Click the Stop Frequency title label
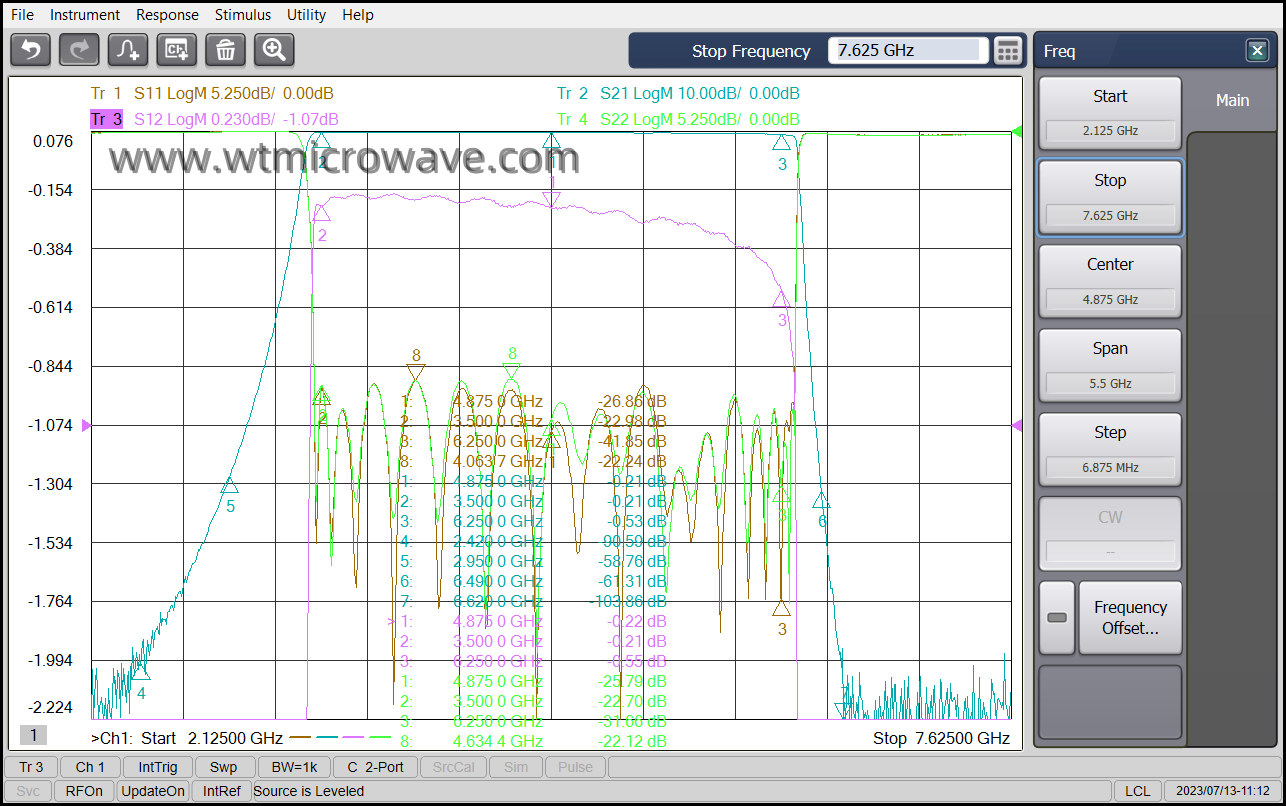 pos(751,51)
